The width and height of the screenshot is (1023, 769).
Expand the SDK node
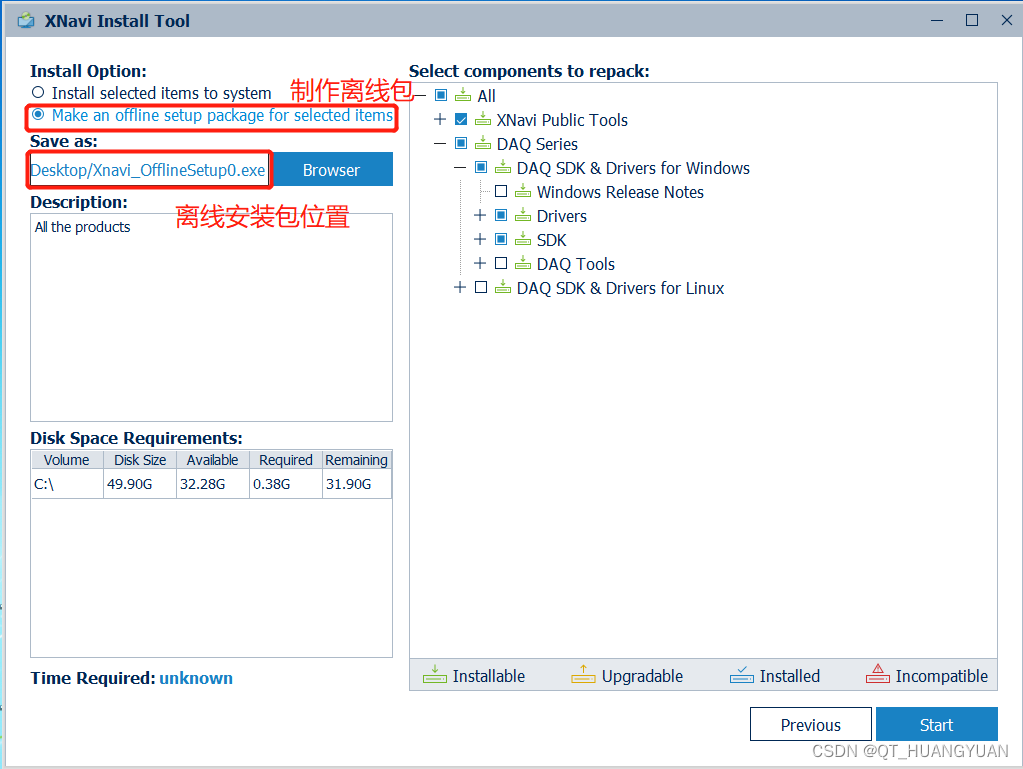click(480, 239)
